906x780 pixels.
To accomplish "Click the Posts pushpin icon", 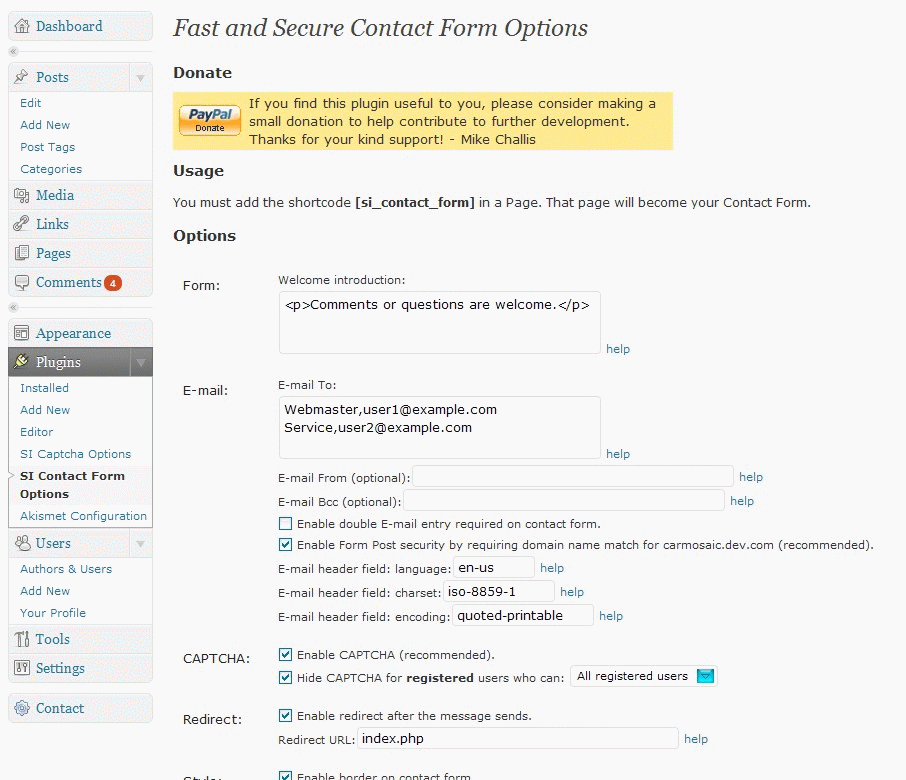I will pos(22,77).
